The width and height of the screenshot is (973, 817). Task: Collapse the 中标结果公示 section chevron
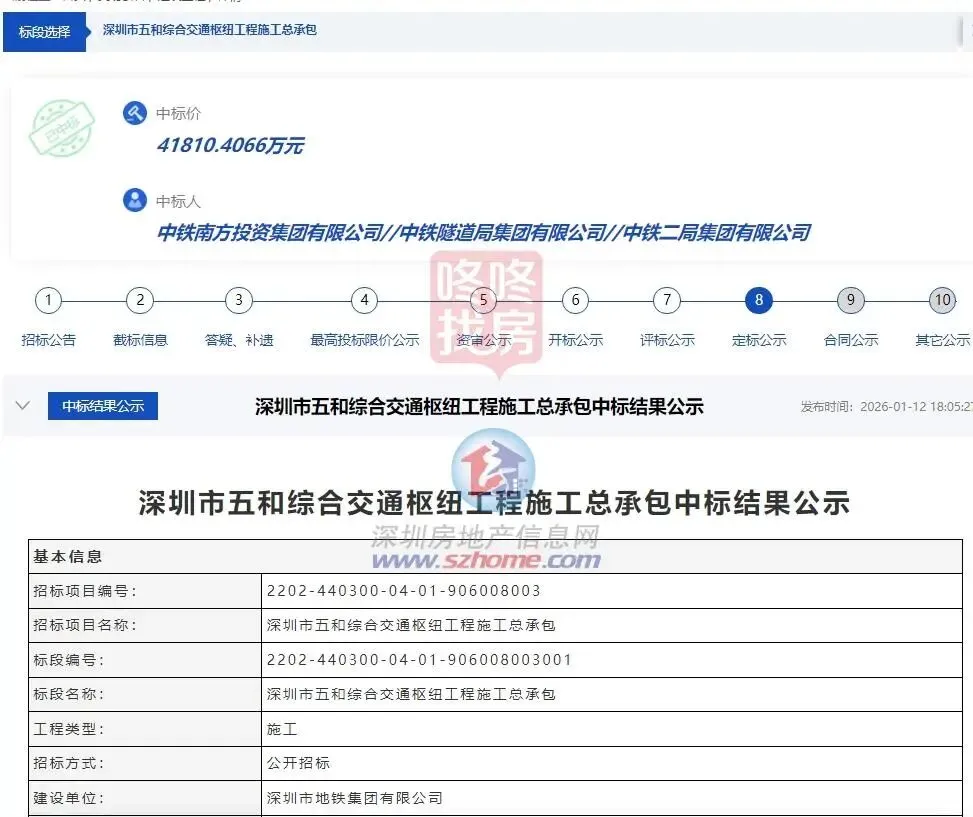coord(22,406)
